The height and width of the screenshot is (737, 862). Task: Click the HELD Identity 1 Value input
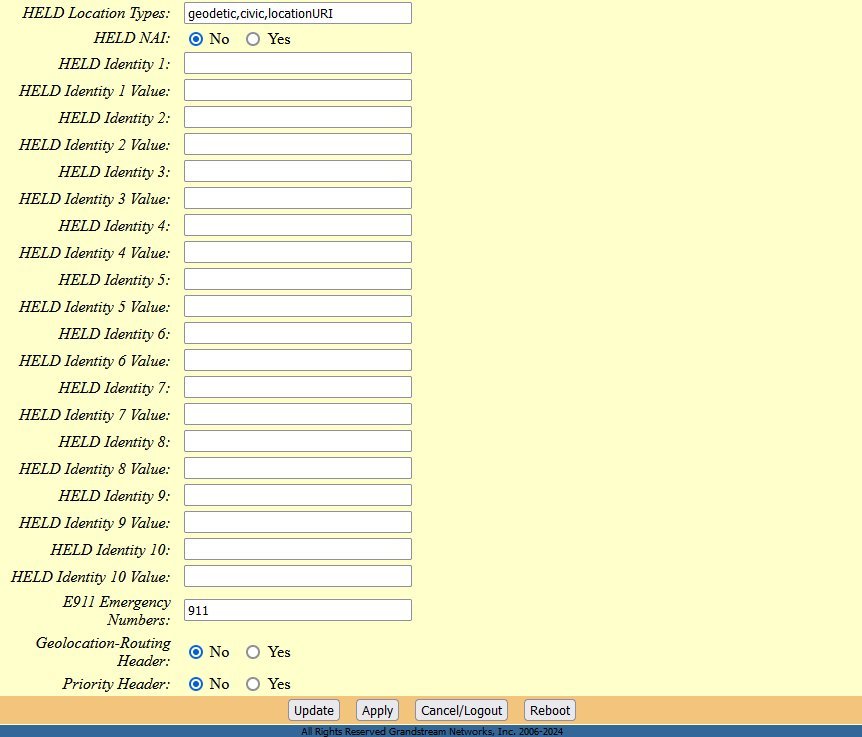(298, 90)
